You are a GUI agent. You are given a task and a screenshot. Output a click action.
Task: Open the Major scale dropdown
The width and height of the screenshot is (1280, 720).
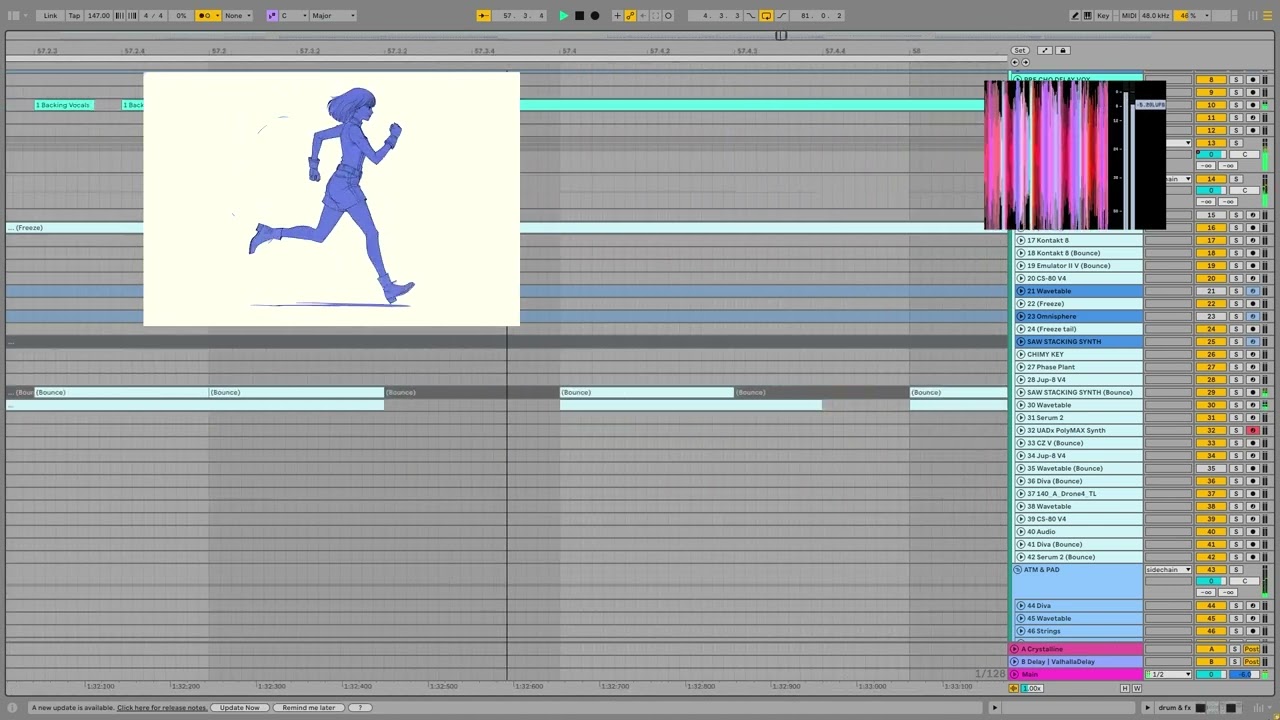tap(333, 15)
